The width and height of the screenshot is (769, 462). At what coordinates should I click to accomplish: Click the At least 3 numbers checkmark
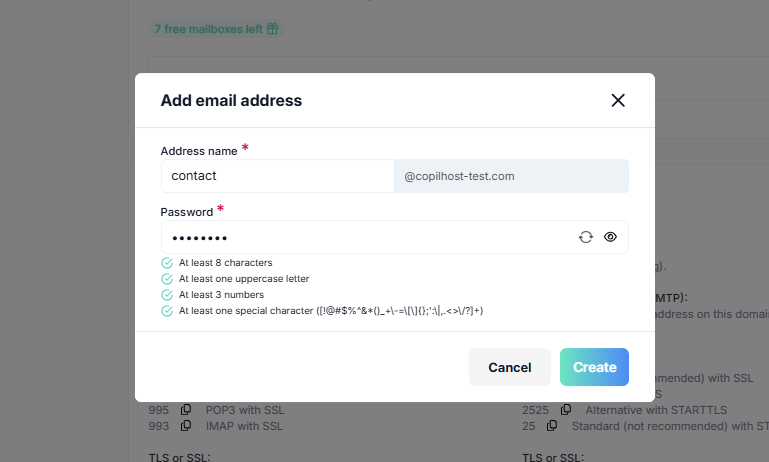click(167, 295)
